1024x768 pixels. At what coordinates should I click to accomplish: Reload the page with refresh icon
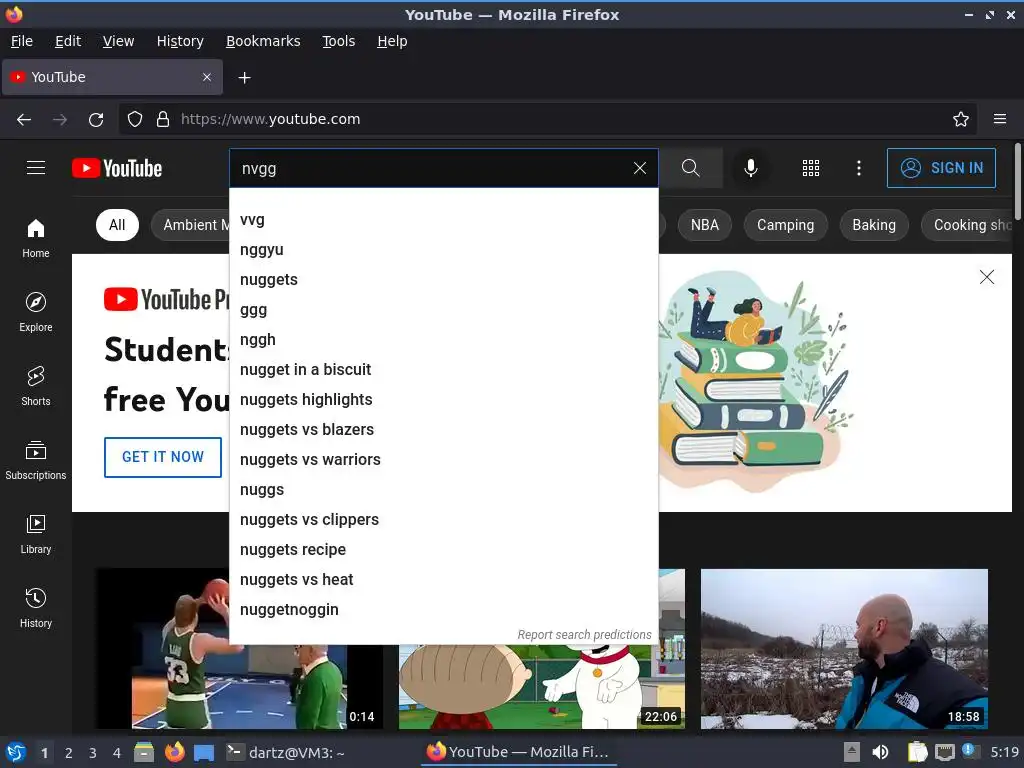coord(96,120)
